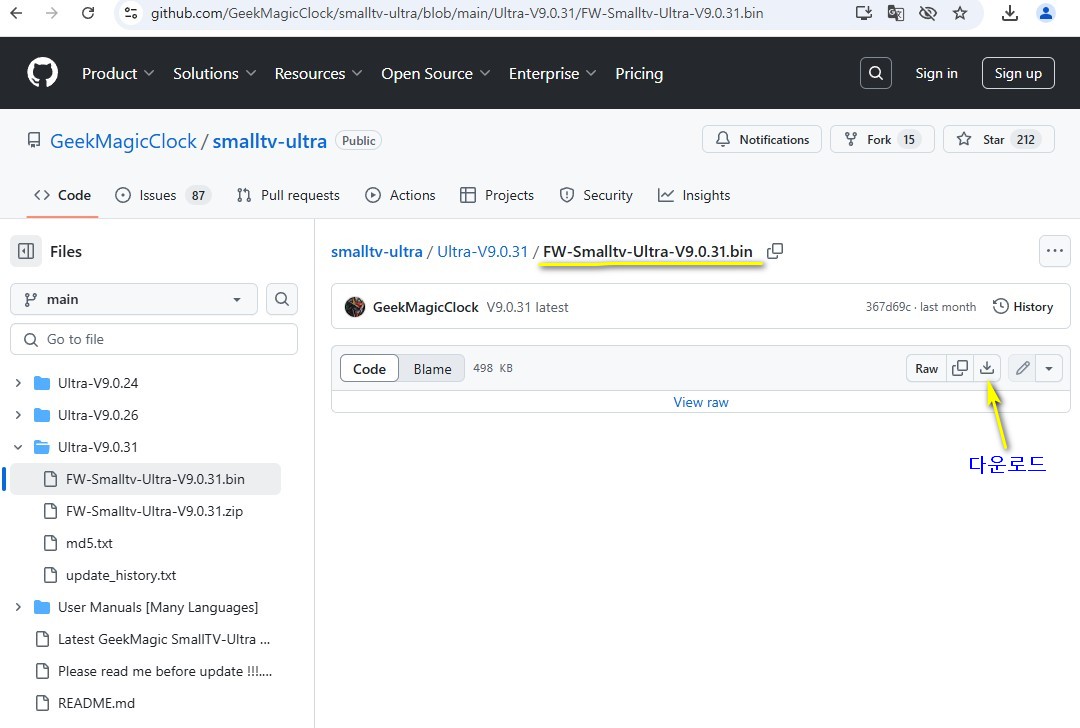Expand the Open Source menu
1080x728 pixels.
point(435,74)
